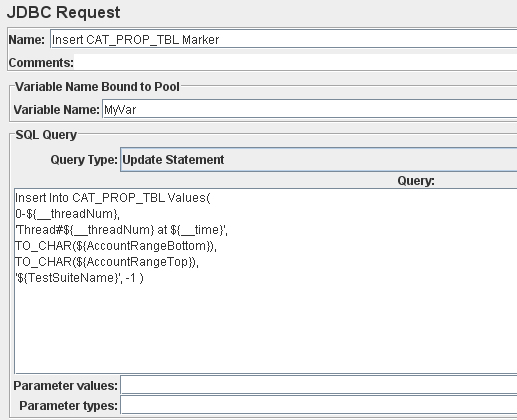Click the Name field containing Insert CAT_PROP_TBL Marker
Image resolution: width=517 pixels, height=420 pixels.
pyautogui.click(x=284, y=39)
